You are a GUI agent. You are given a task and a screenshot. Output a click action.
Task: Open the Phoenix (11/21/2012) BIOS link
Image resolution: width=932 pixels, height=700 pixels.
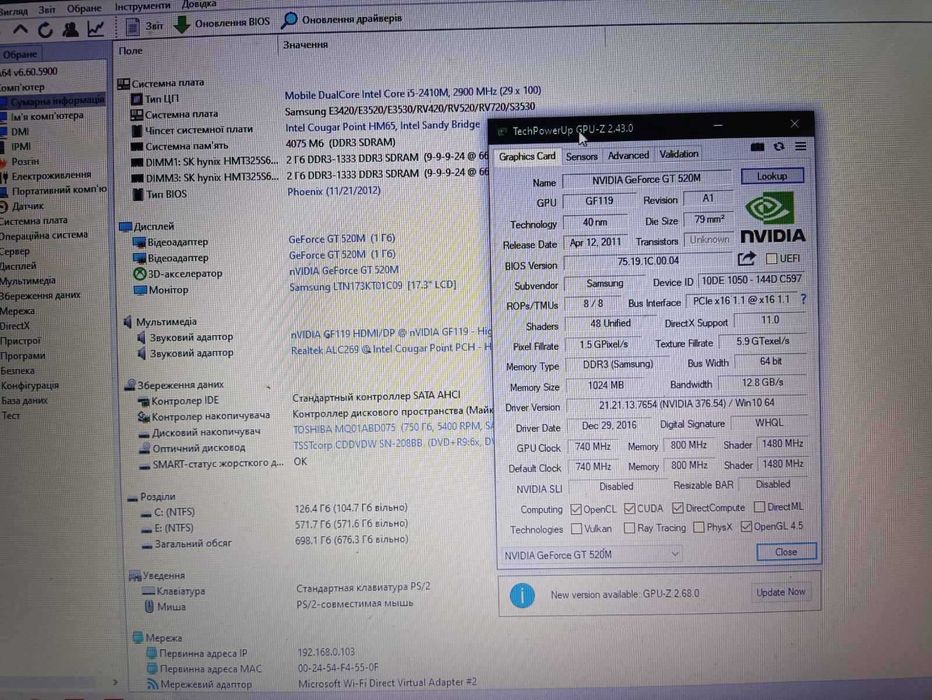coord(334,191)
